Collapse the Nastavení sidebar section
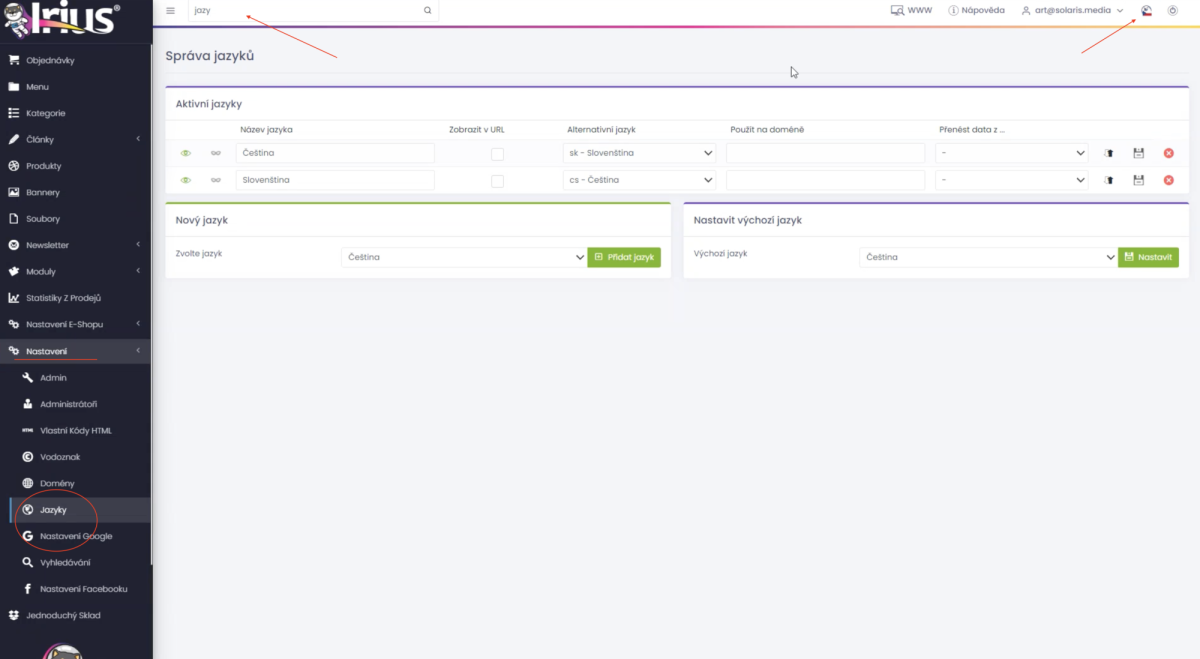The width and height of the screenshot is (1200, 659). (138, 351)
